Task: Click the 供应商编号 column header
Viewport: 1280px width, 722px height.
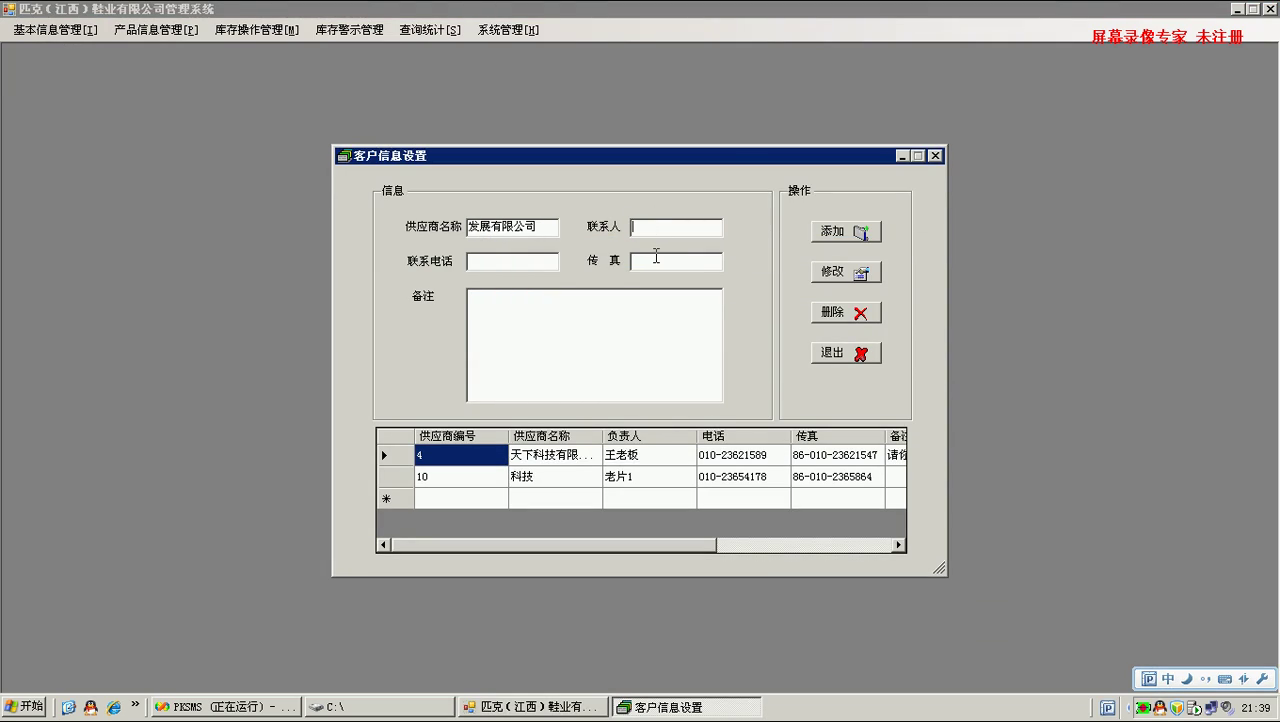Action: [461, 436]
